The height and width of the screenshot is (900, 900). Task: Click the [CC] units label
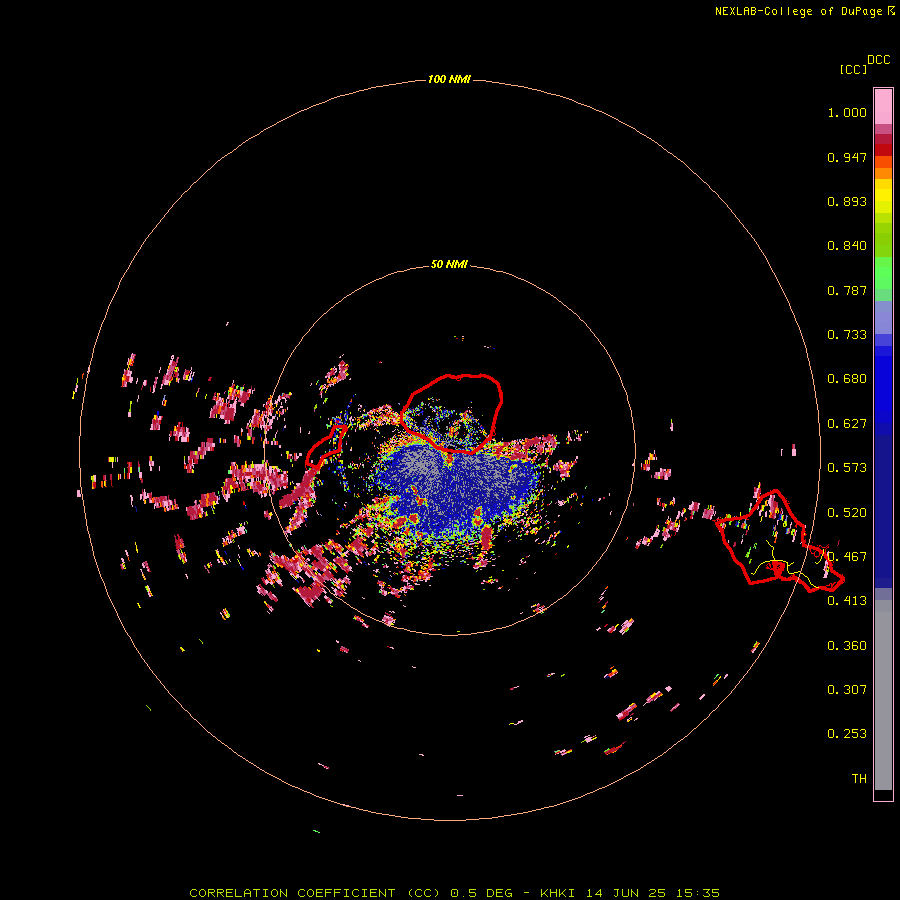click(853, 69)
